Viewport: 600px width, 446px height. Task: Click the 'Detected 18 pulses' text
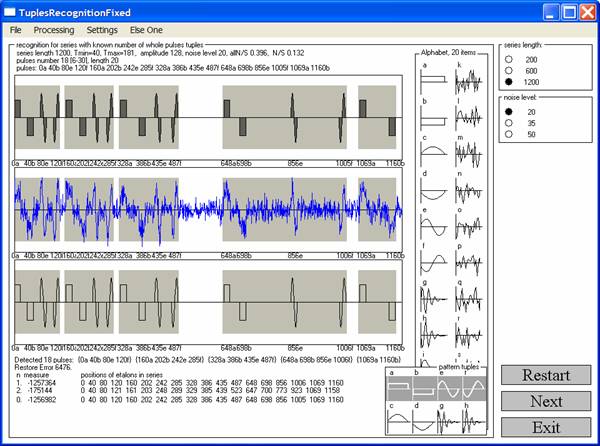pyautogui.click(x=44, y=360)
